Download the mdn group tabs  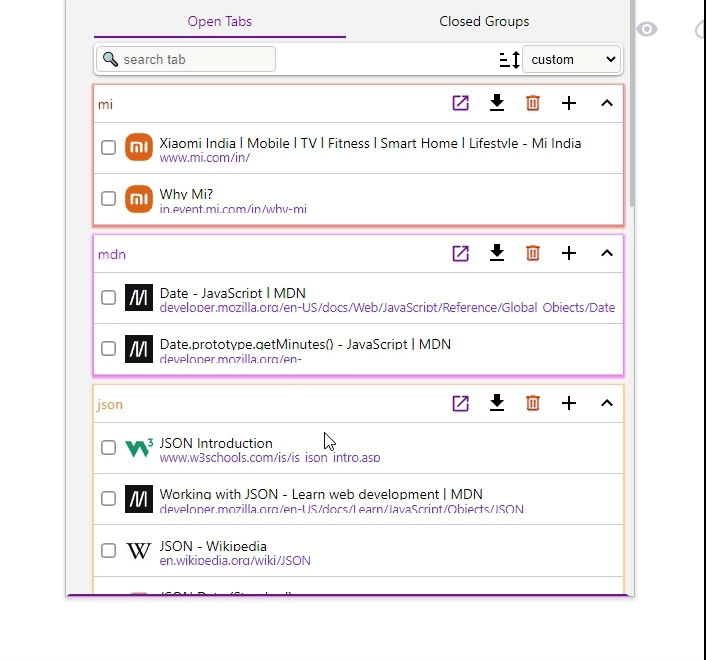pos(497,253)
